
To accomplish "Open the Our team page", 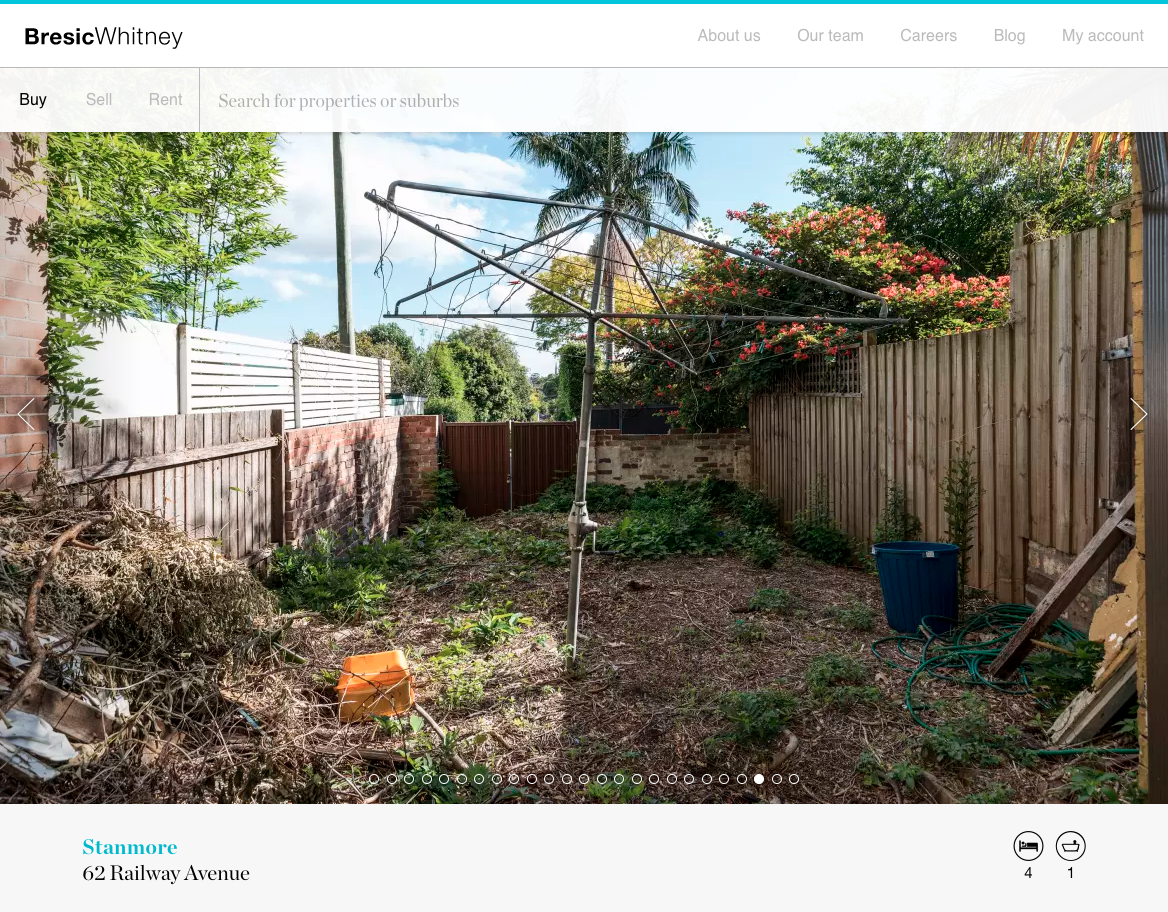I will tap(830, 36).
